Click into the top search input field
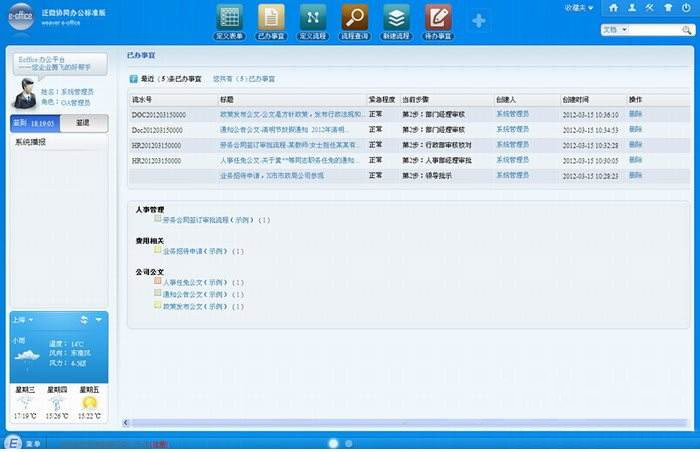This screenshot has width=700, height=452. click(x=655, y=30)
